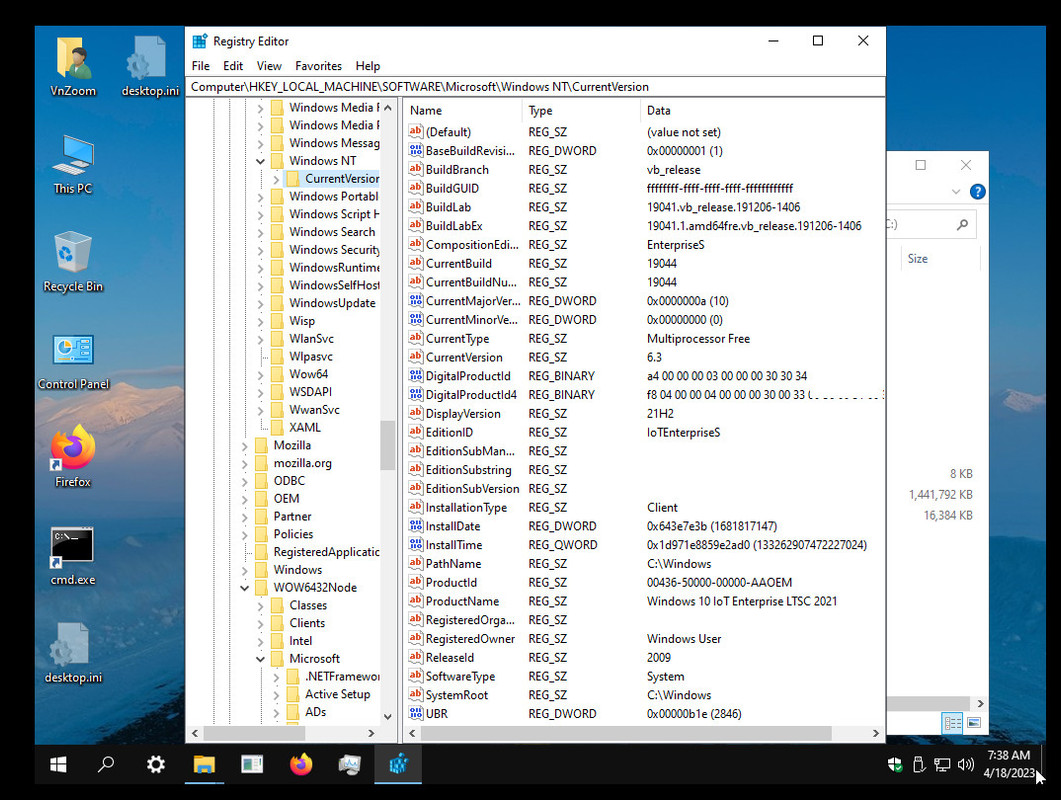Open taskbar Search
Screen dimensions: 1061x800
point(106,765)
